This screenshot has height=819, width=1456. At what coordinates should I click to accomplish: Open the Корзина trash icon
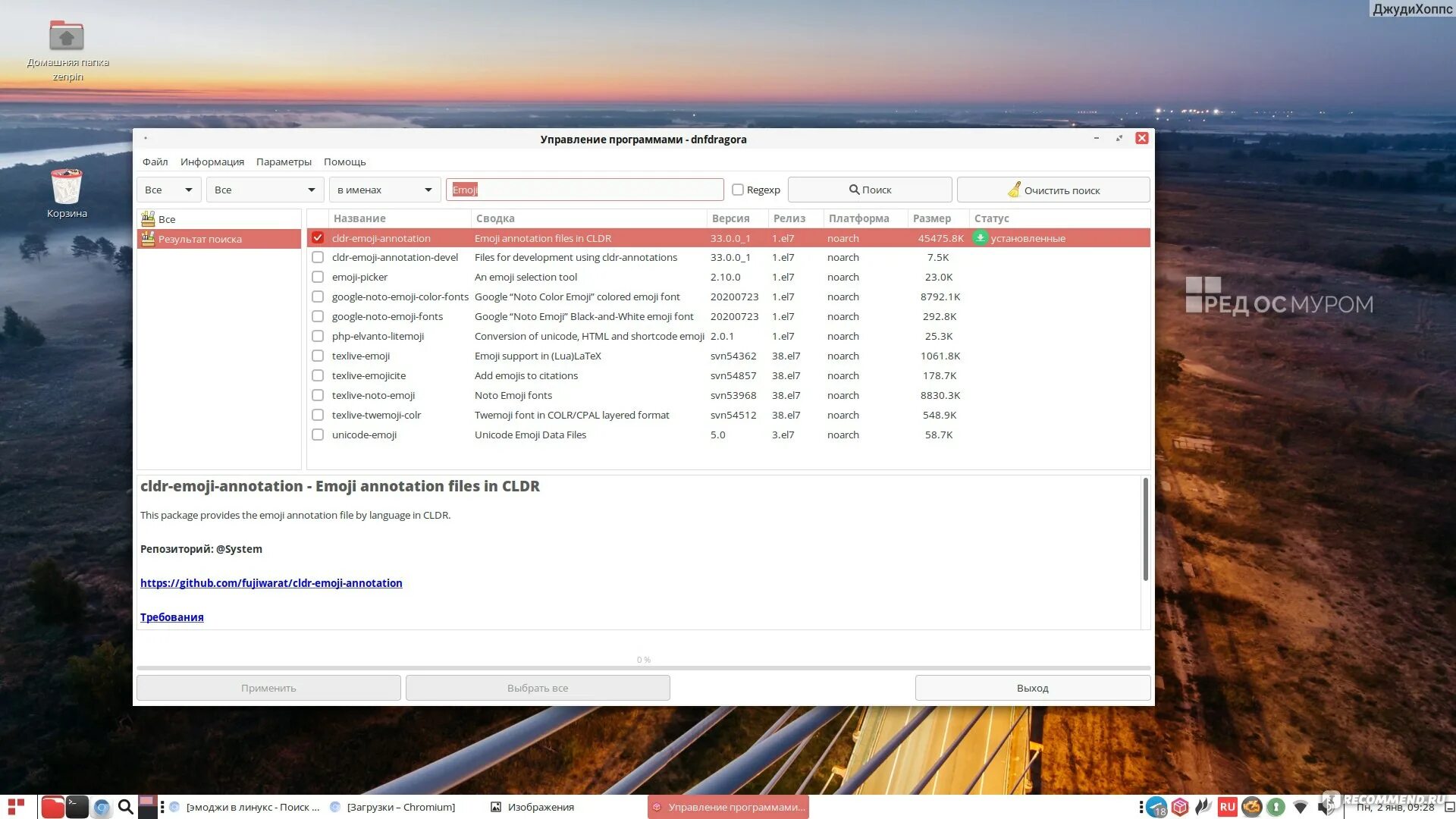(67, 187)
